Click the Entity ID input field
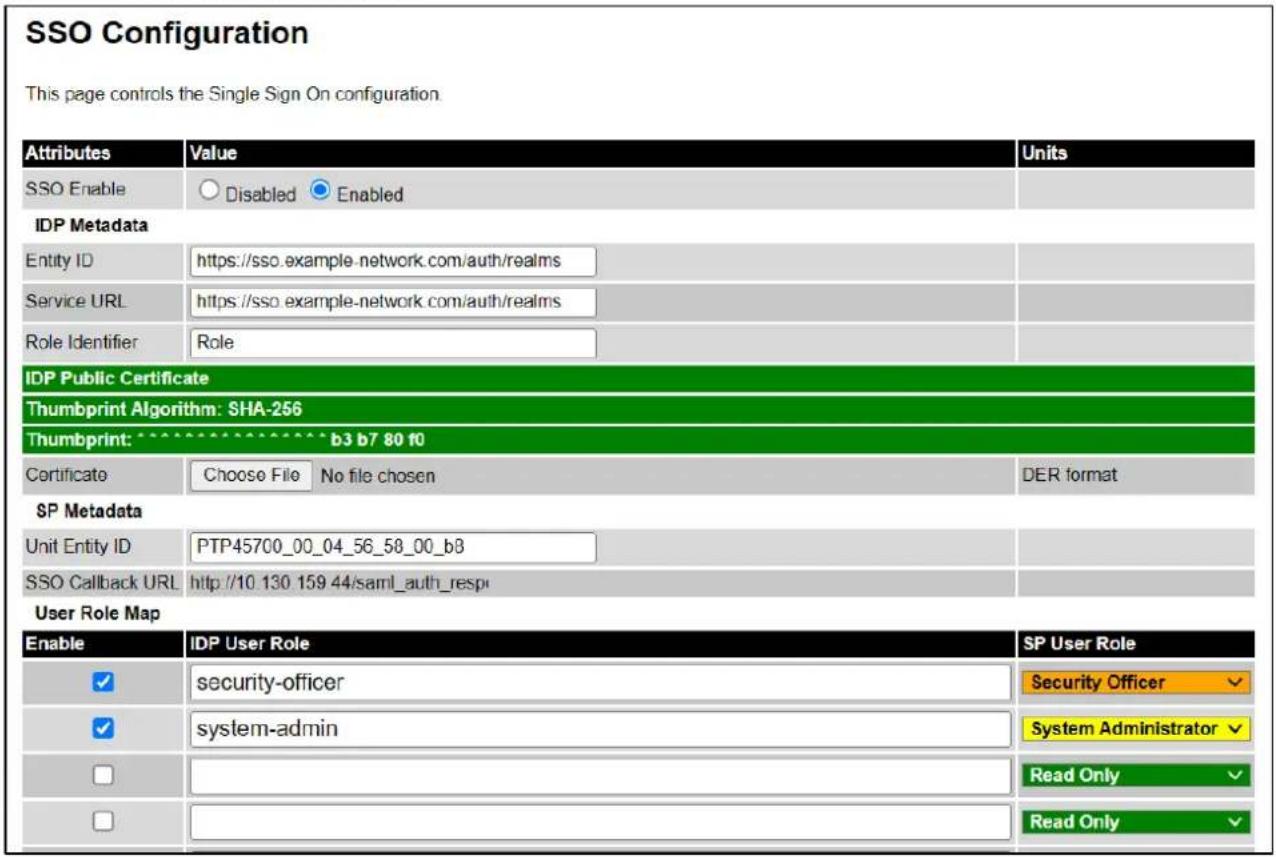The image size is (1276, 857). click(391, 261)
